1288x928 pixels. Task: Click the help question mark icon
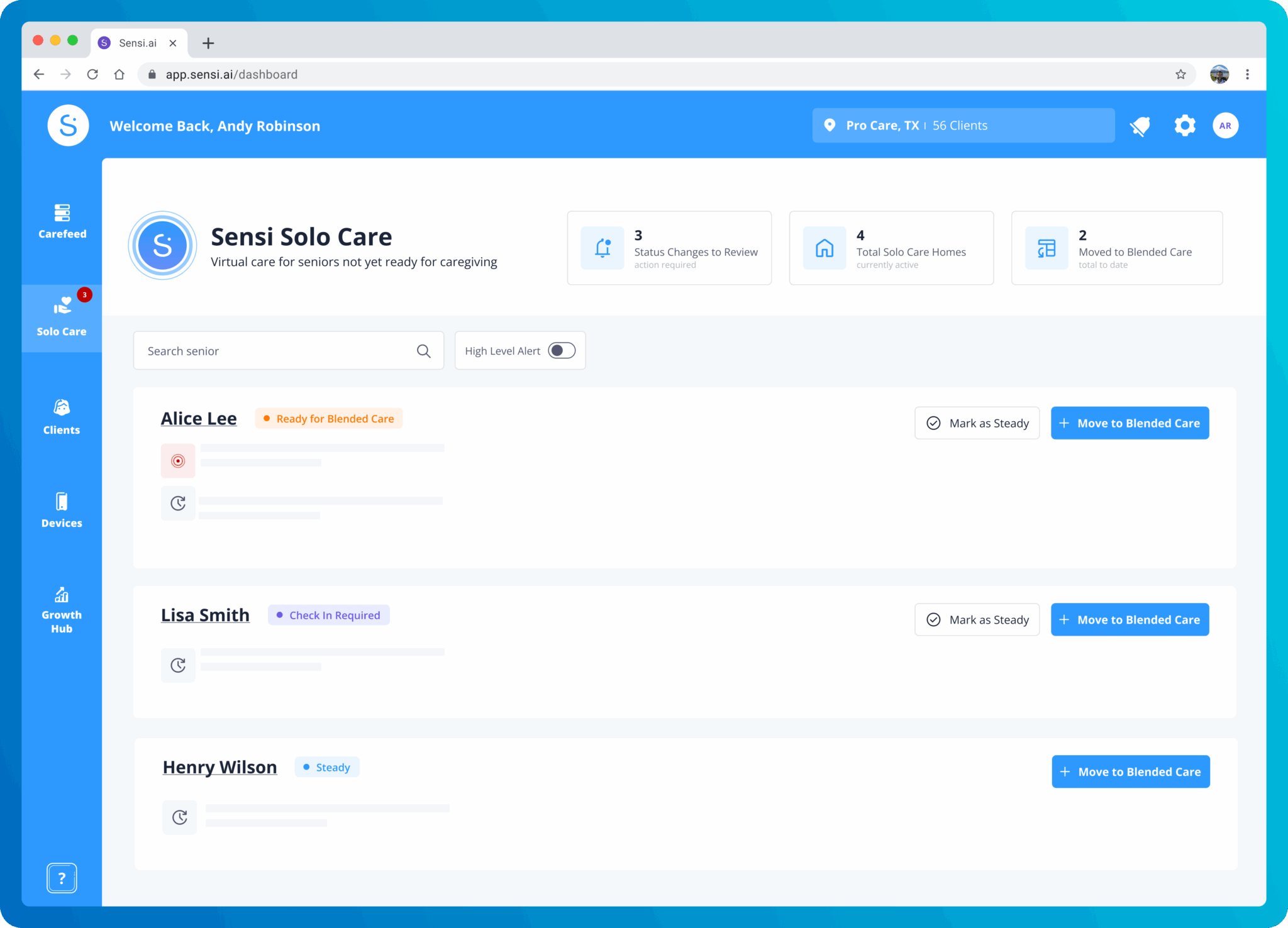[61, 878]
